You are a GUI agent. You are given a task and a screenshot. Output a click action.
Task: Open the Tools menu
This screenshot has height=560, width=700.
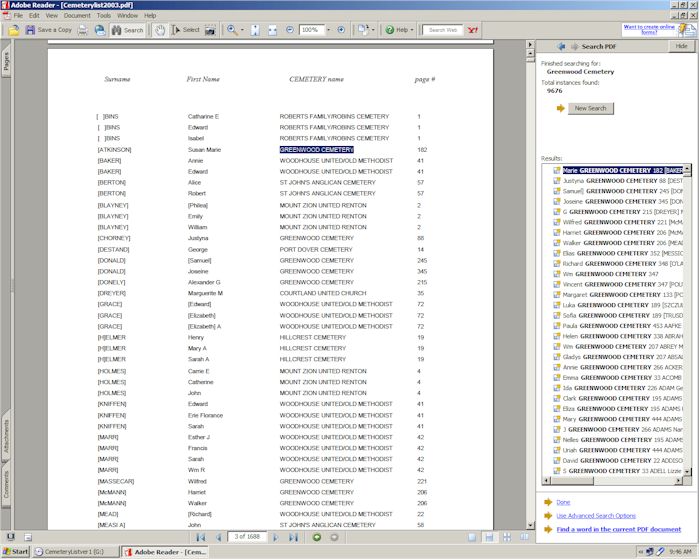(104, 15)
